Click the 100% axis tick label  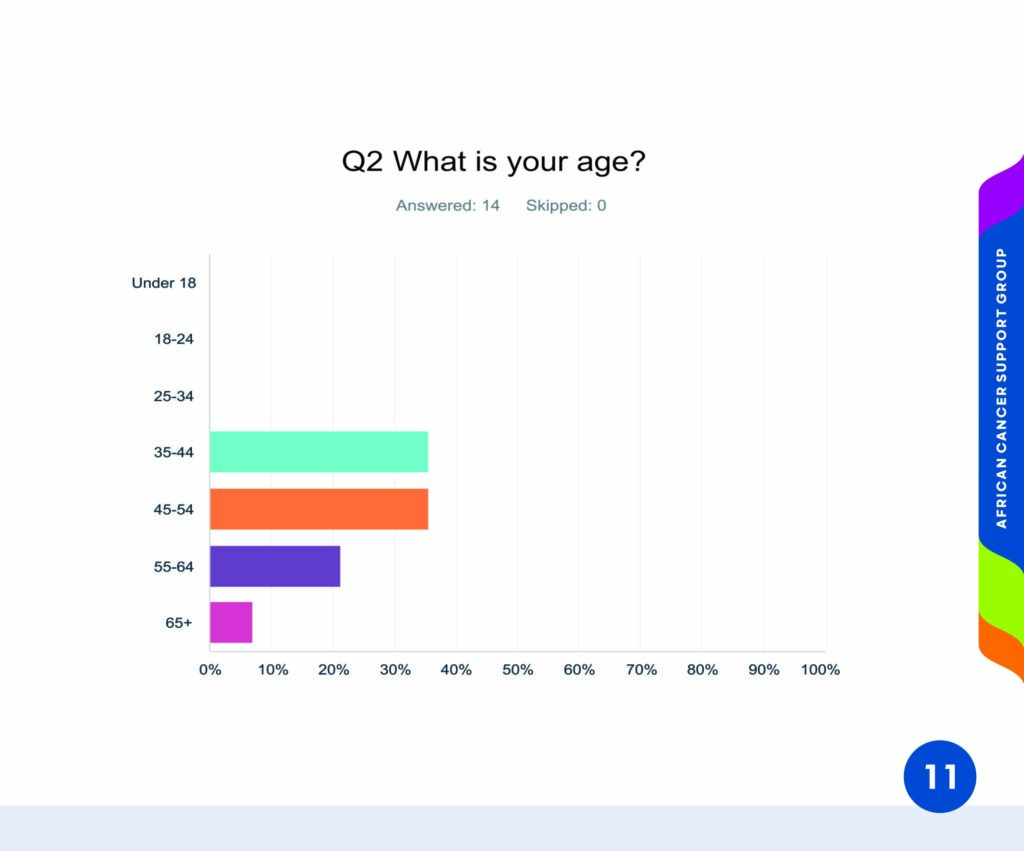(820, 669)
